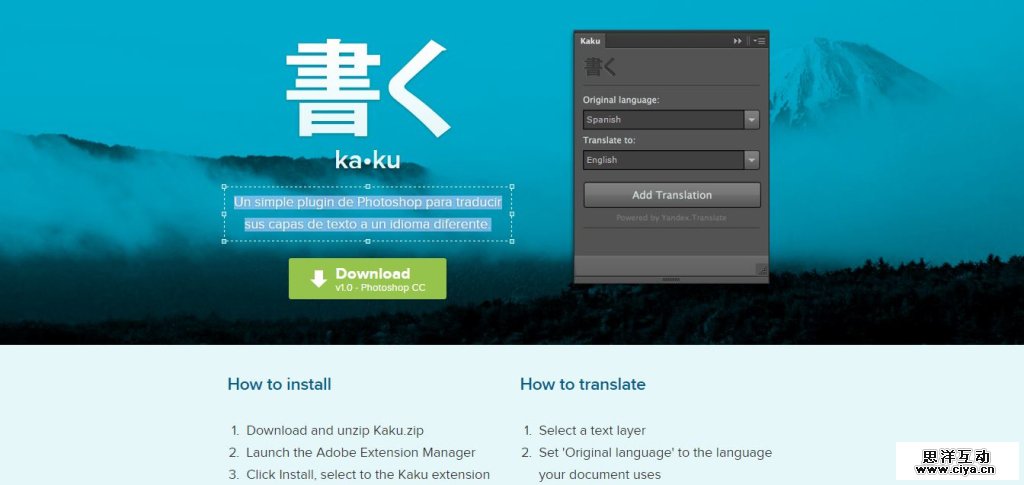
Task: Select the Spanish original language field
Action: coord(663,120)
